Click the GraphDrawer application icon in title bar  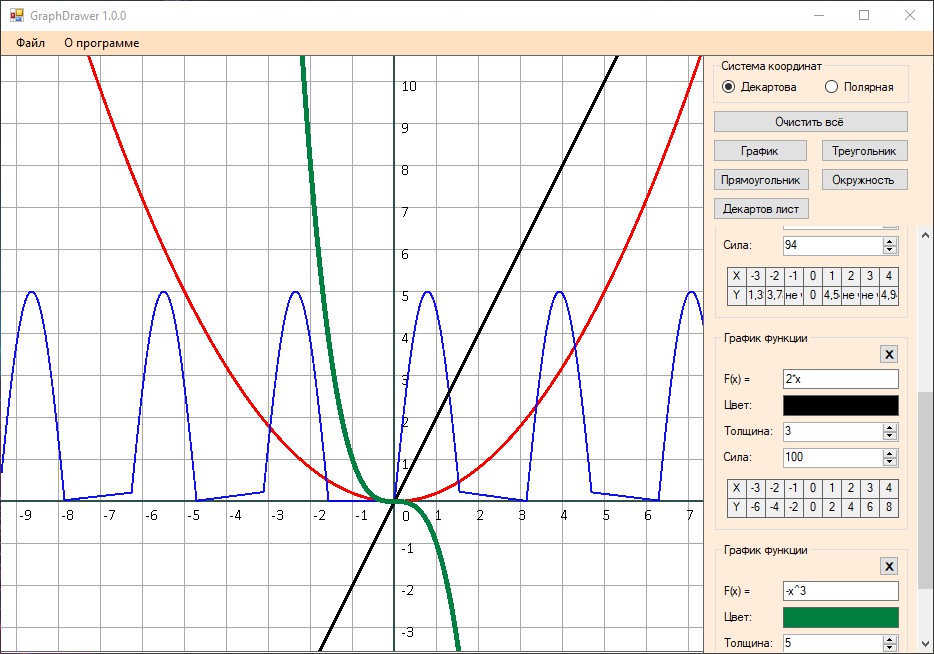(x=17, y=15)
